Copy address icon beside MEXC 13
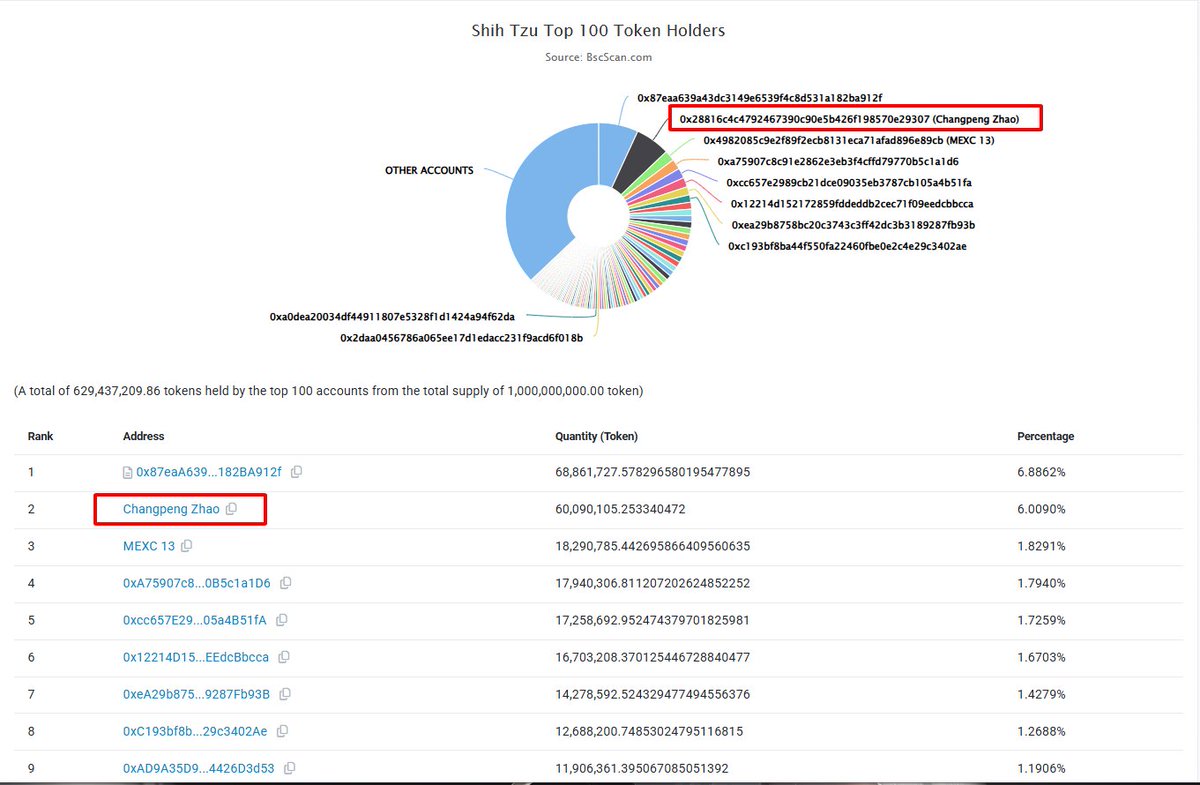Image resolution: width=1200 pixels, height=785 pixels. point(187,546)
